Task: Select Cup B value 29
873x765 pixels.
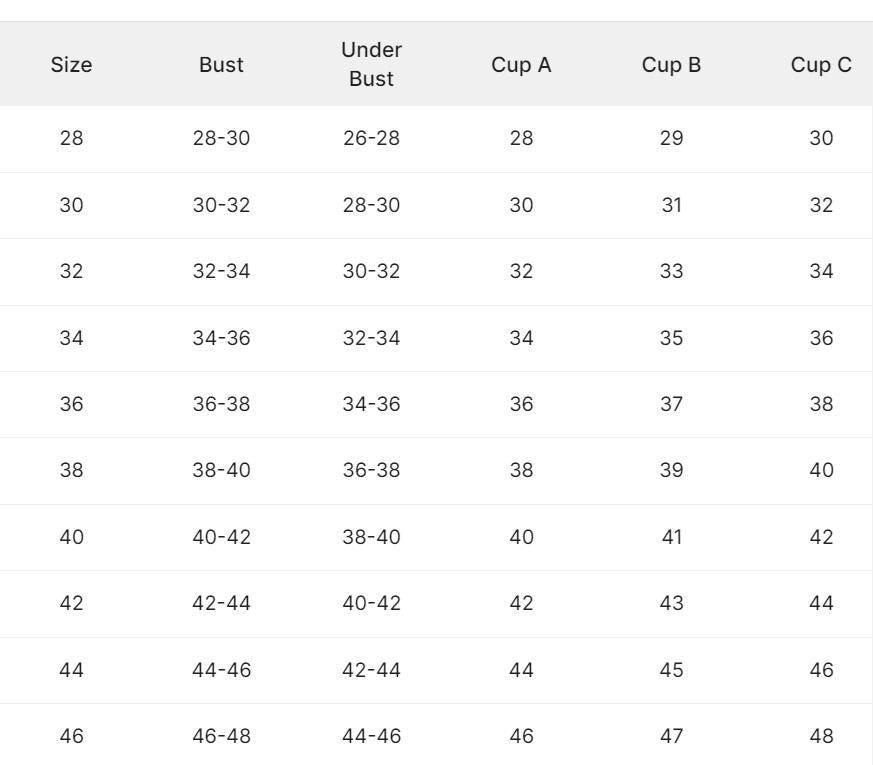Action: 671,138
